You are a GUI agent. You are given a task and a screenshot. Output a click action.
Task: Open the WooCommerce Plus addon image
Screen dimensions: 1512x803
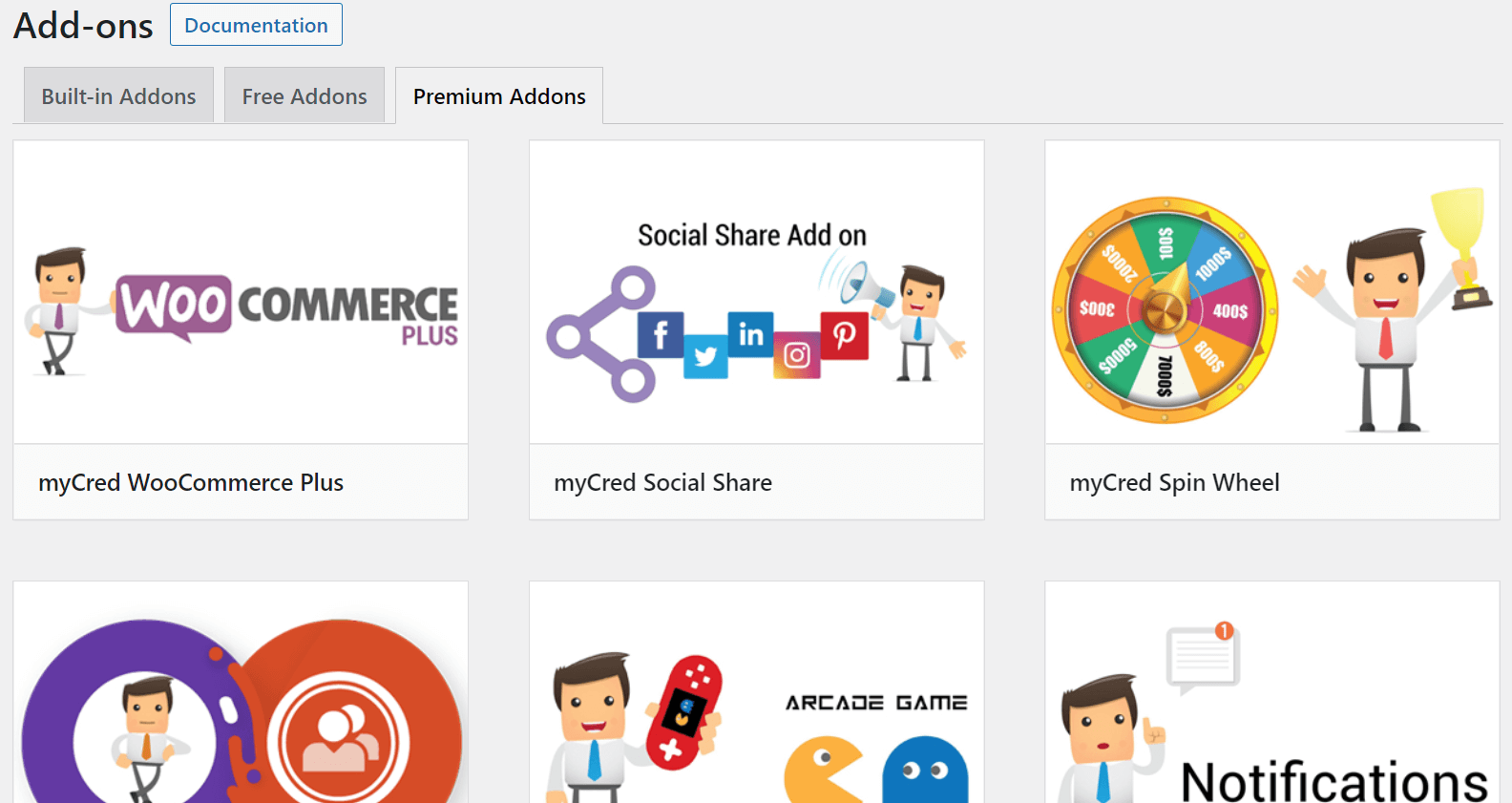(x=241, y=292)
